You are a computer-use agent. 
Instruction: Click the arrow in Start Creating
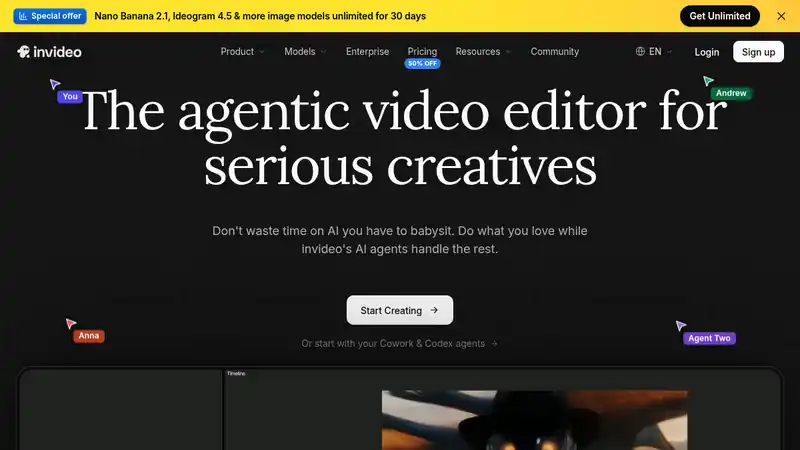pyautogui.click(x=434, y=310)
